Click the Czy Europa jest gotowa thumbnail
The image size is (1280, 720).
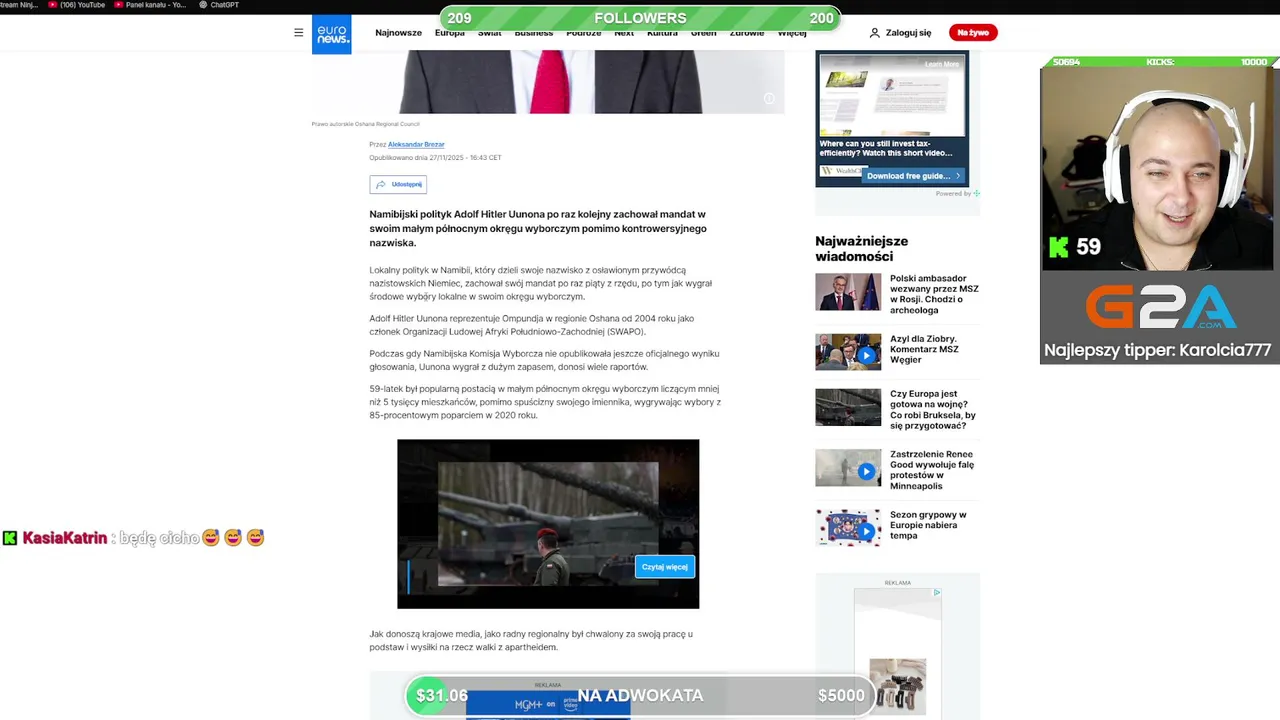click(848, 408)
